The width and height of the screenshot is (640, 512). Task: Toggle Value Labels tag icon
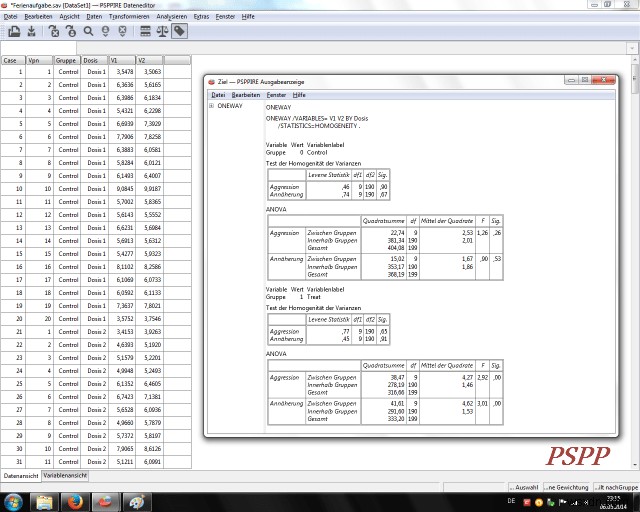point(180,31)
